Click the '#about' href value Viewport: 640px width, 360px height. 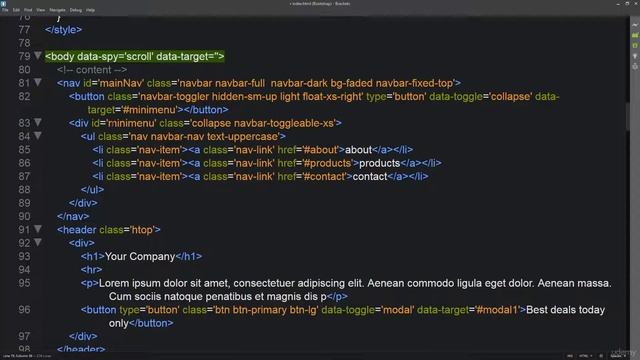pos(321,150)
